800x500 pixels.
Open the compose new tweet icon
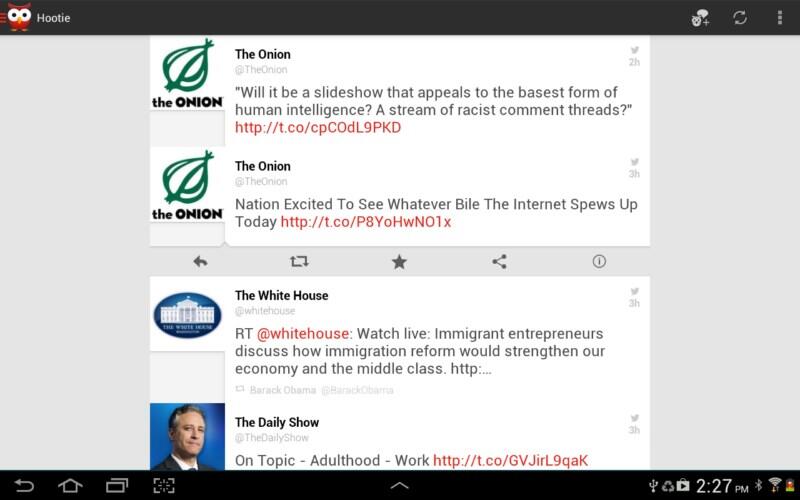coord(700,18)
